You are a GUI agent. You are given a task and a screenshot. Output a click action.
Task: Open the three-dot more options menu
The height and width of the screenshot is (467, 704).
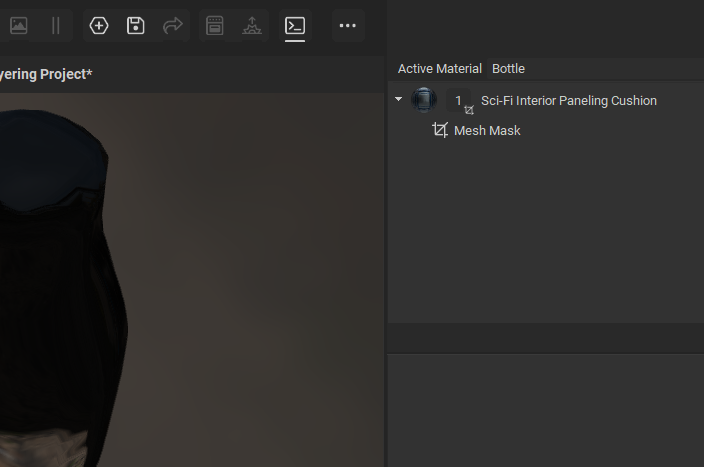[348, 26]
